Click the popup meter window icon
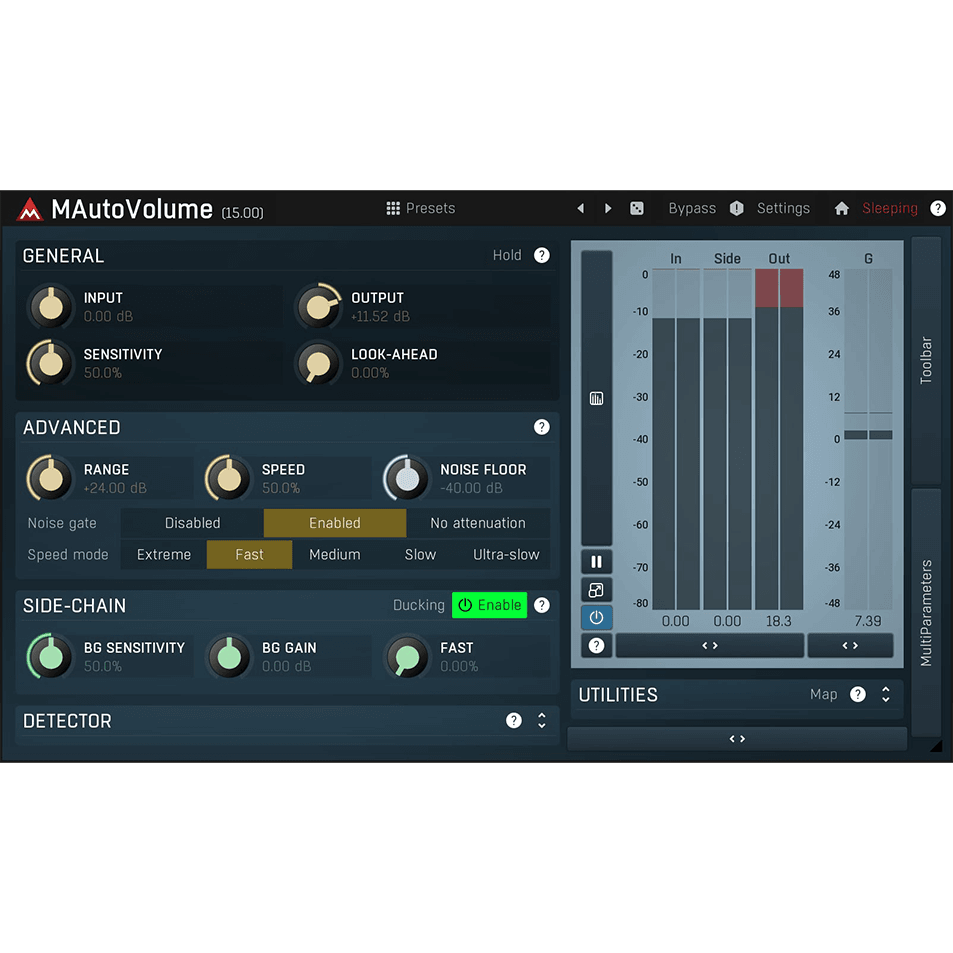Image resolution: width=953 pixels, height=953 pixels. (596, 590)
